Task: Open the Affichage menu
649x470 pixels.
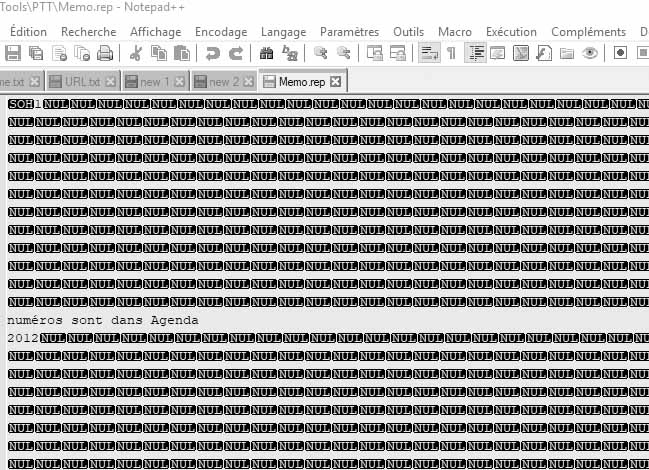Action: tap(156, 32)
